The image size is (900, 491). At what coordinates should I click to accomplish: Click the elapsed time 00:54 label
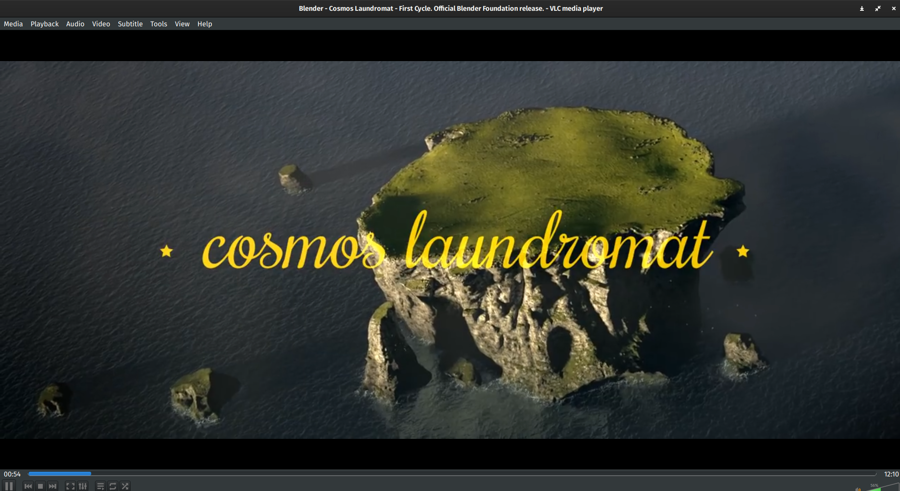click(x=12, y=474)
